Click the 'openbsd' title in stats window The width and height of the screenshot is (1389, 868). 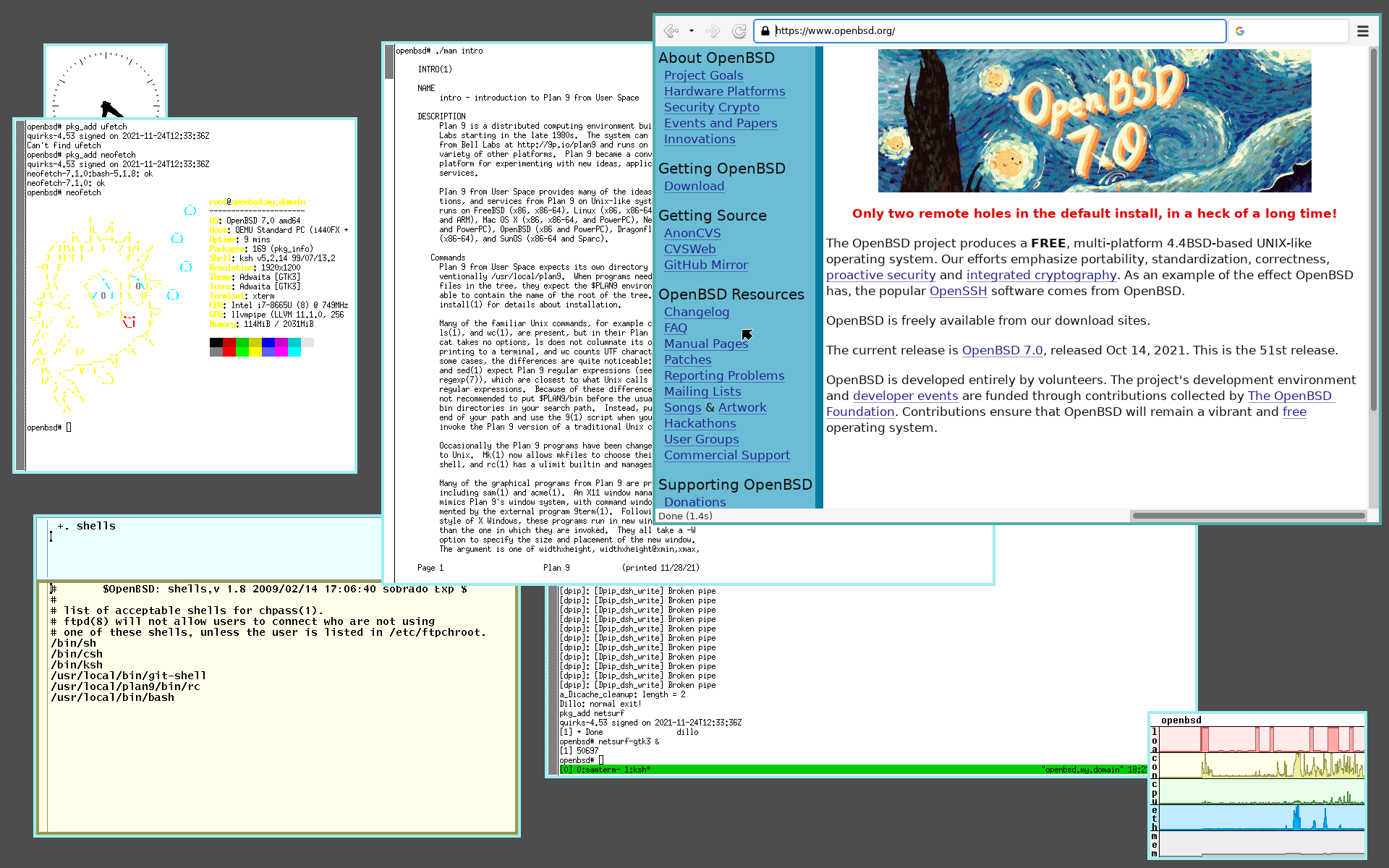[1181, 720]
